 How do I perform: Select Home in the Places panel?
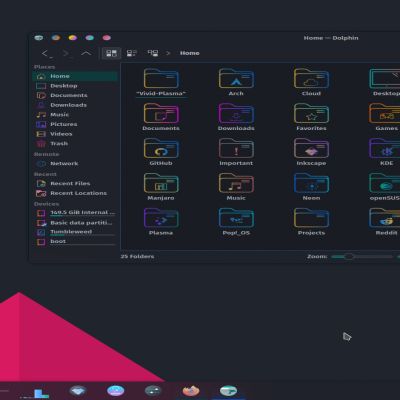75,76
